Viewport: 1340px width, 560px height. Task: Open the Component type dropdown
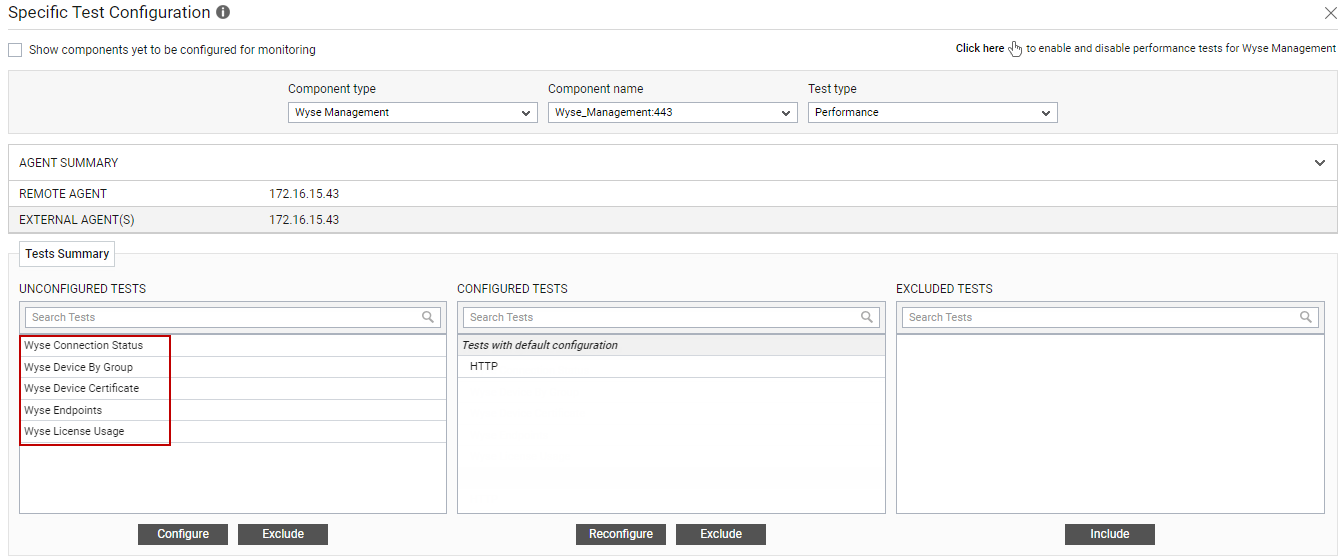tap(413, 113)
